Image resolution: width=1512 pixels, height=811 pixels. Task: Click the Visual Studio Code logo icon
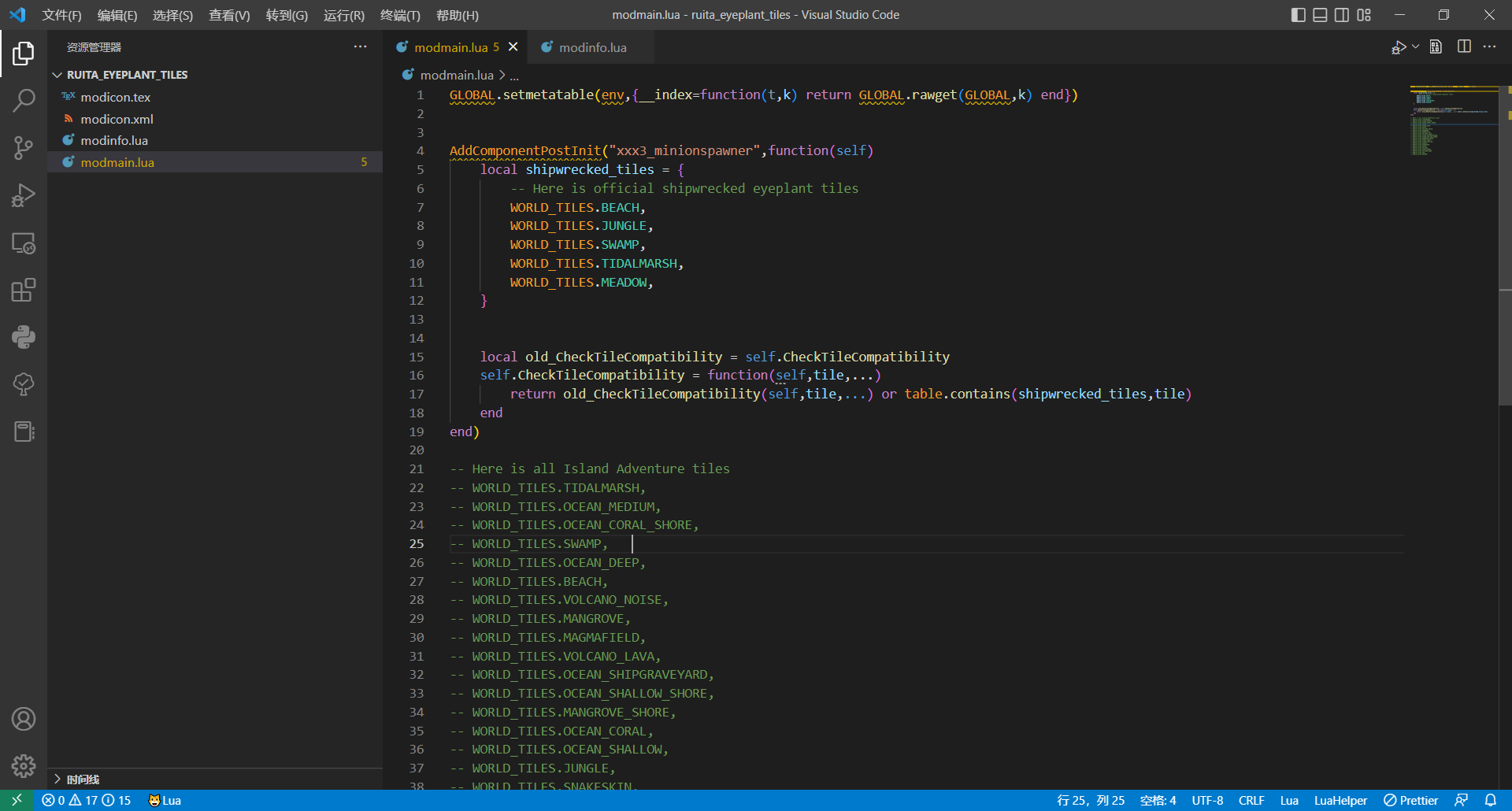(x=17, y=15)
